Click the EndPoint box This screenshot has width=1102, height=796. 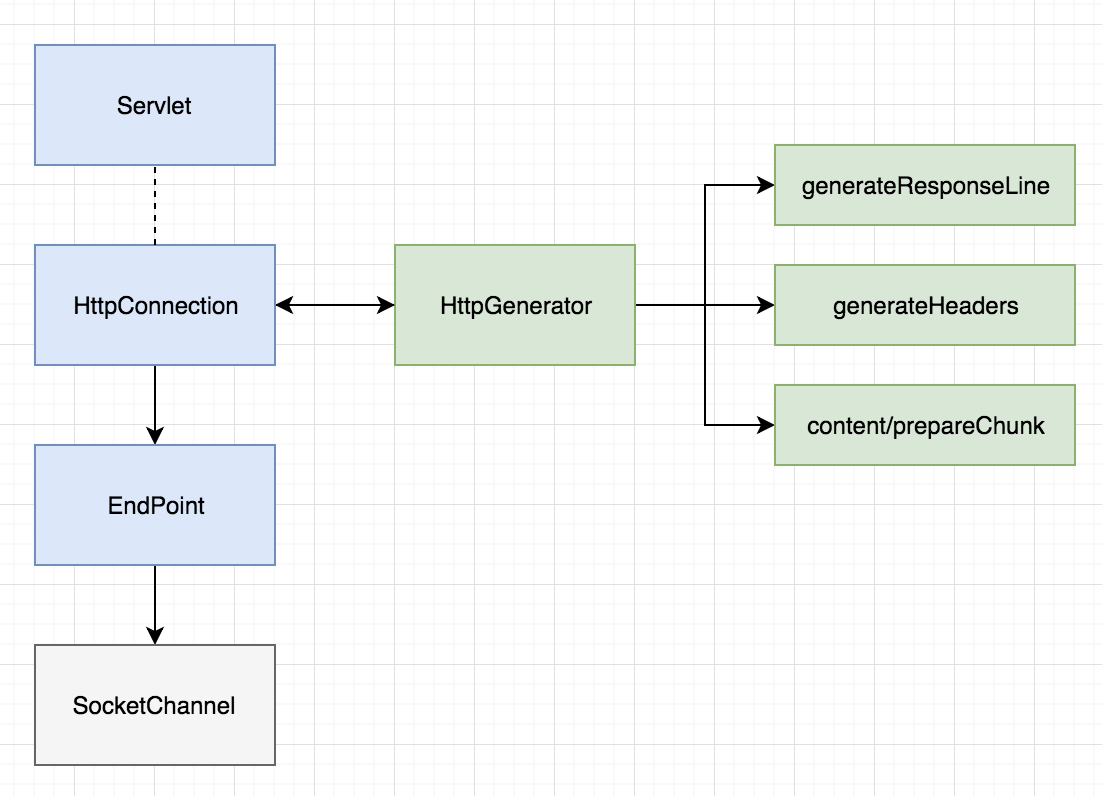pyautogui.click(x=155, y=505)
